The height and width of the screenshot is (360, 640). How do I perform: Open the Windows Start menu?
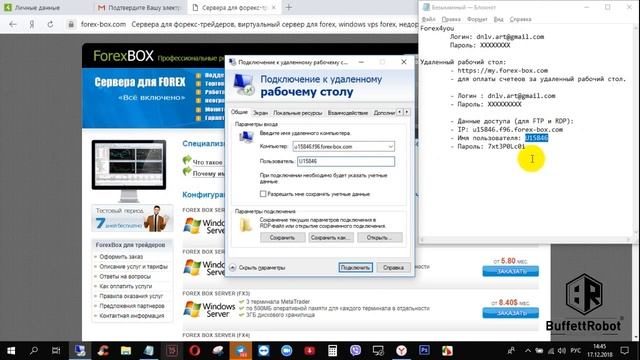[11, 351]
